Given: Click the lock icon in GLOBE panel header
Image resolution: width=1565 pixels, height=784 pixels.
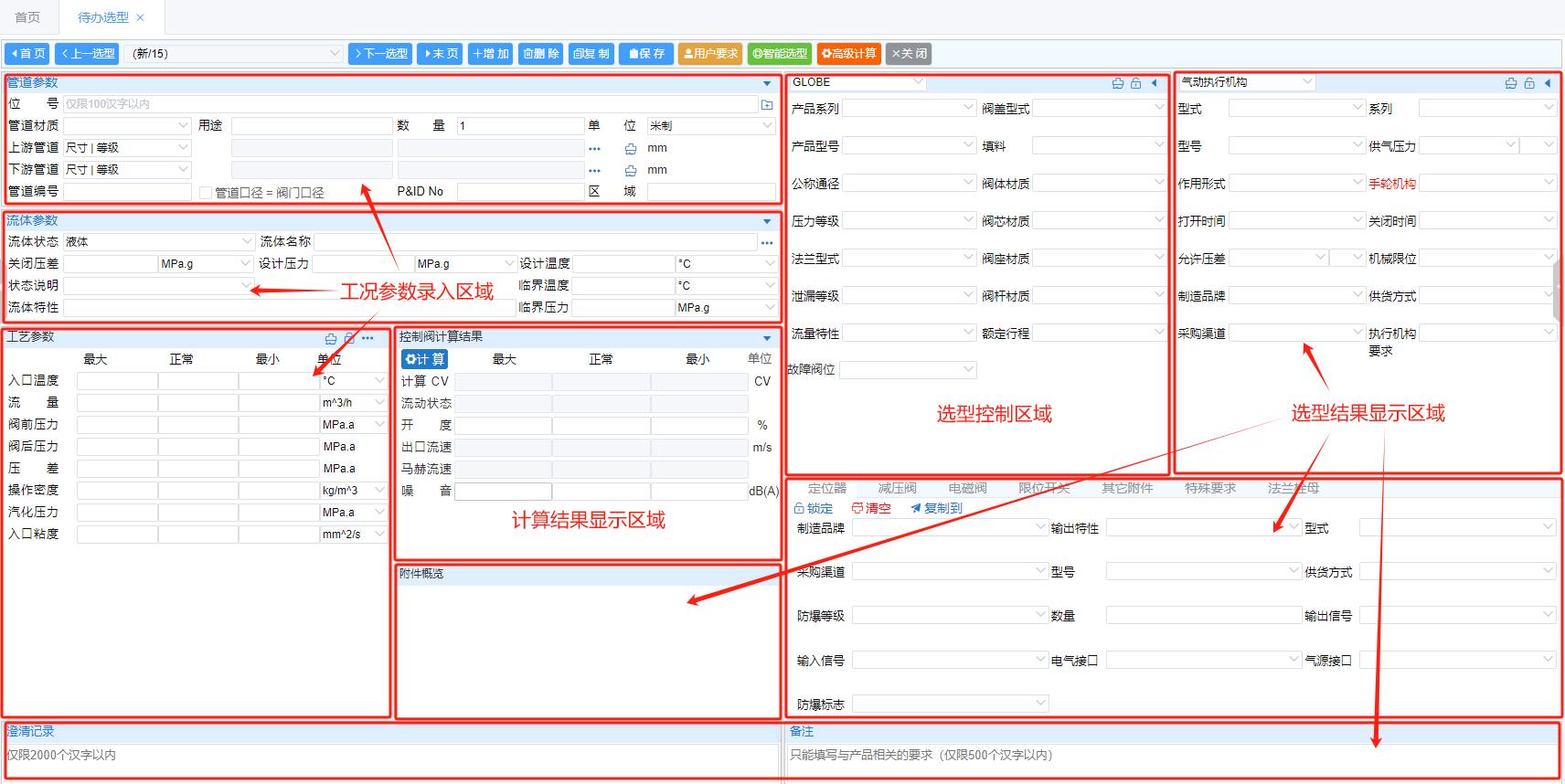Looking at the screenshot, I should point(1135,83).
